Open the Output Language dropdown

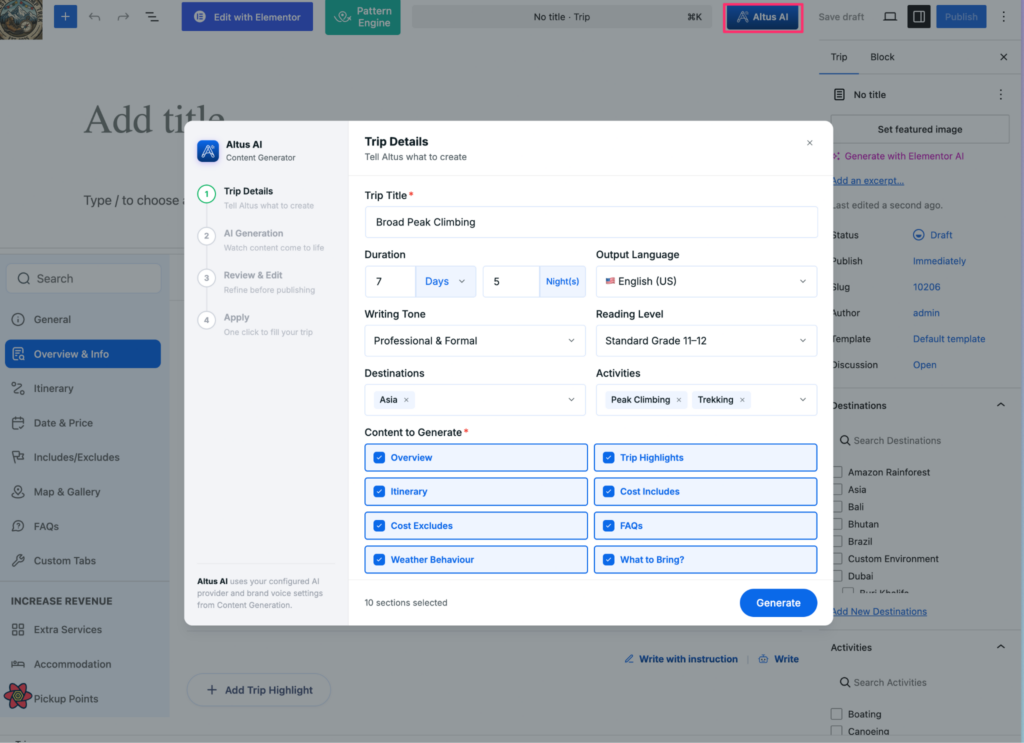click(x=706, y=281)
